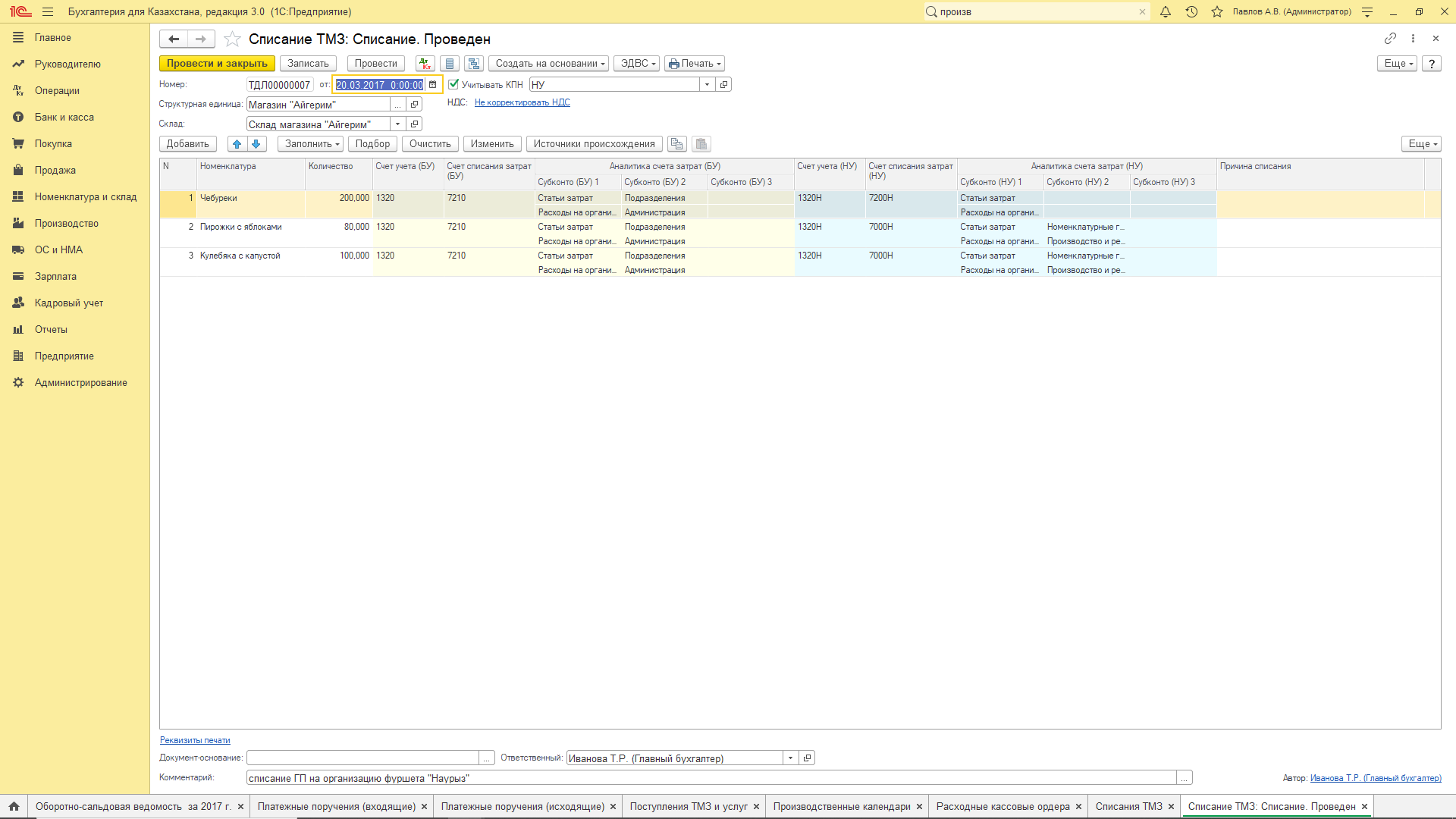Click the Дт/Кт postings icon
This screenshot has height=819, width=1456.
pos(425,64)
